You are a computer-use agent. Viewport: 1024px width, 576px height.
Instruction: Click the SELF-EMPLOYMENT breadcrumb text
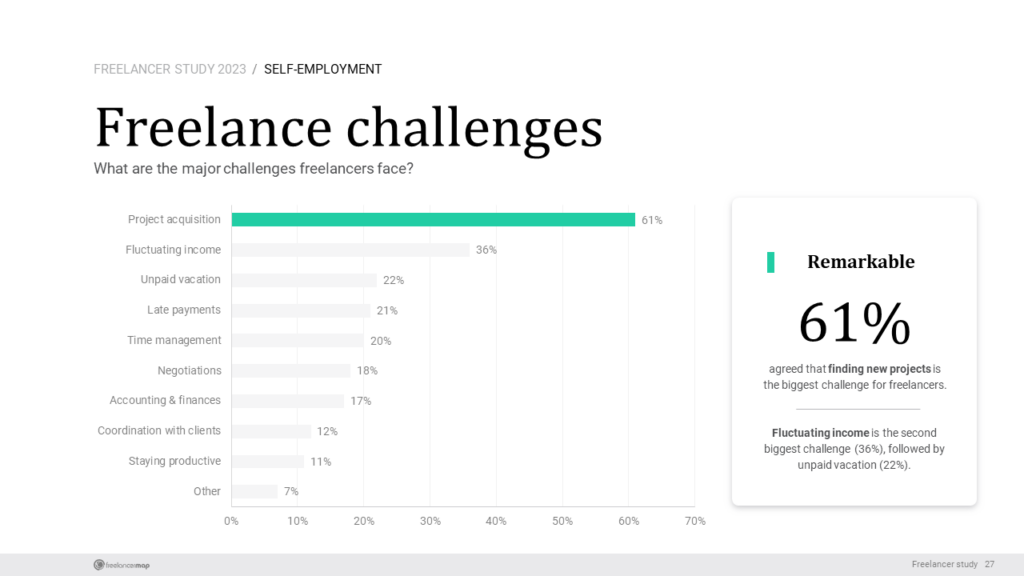pyautogui.click(x=323, y=69)
